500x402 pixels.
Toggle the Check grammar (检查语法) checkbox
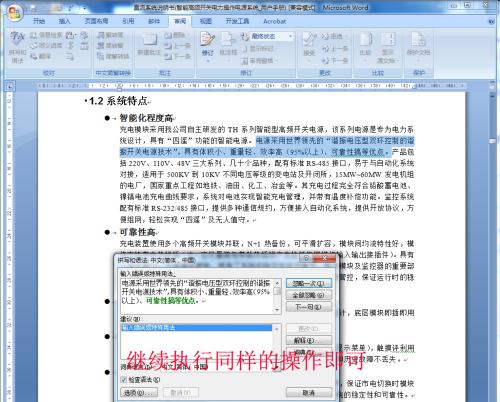click(x=124, y=380)
